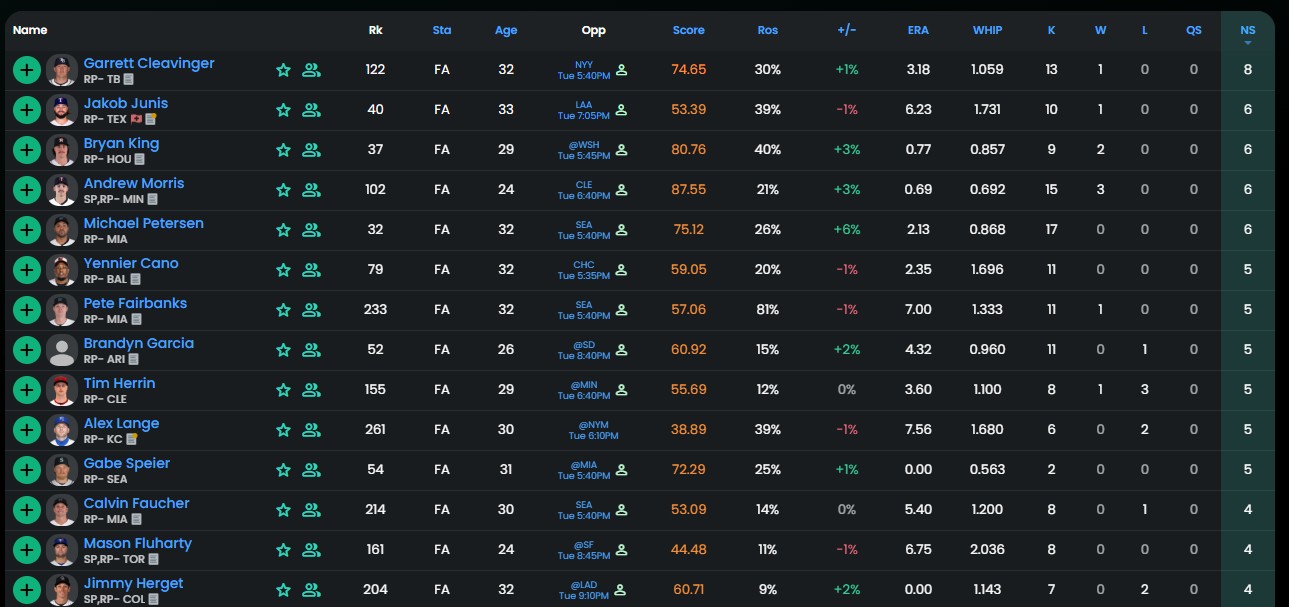The width and height of the screenshot is (1289, 607).
Task: Add Bryan King using the plus icon
Action: coord(26,150)
